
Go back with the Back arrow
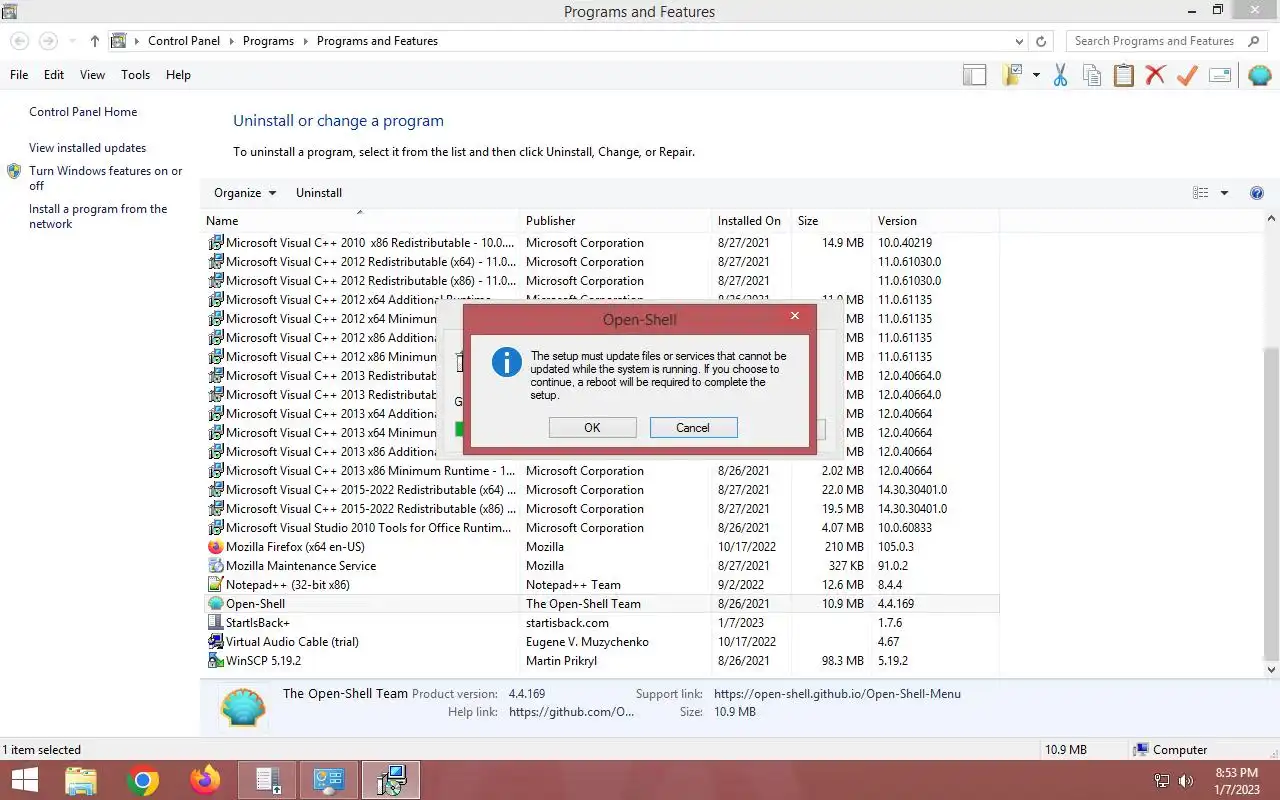[x=19, y=41]
